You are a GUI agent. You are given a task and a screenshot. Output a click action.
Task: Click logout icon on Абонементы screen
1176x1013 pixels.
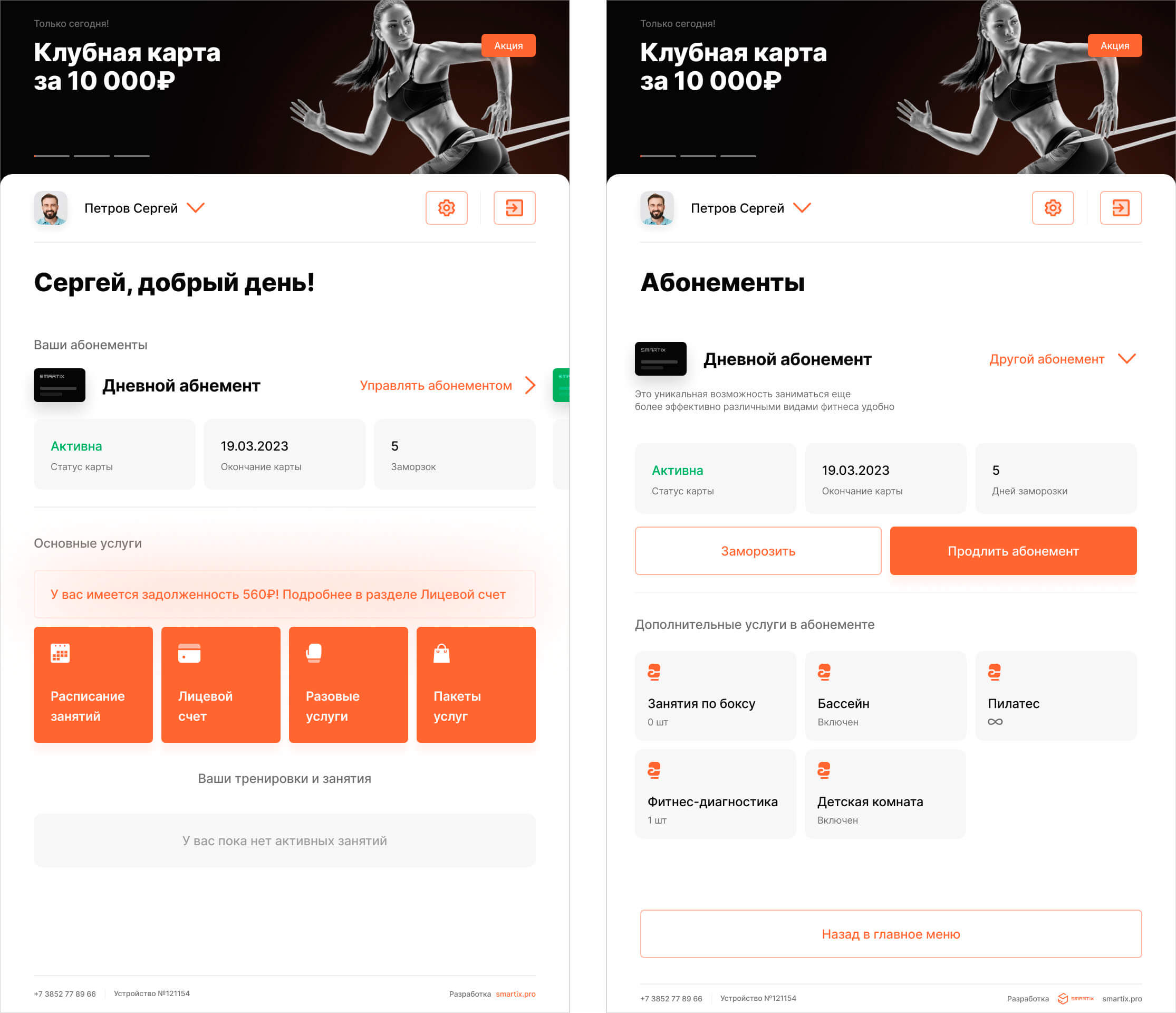tap(1121, 208)
